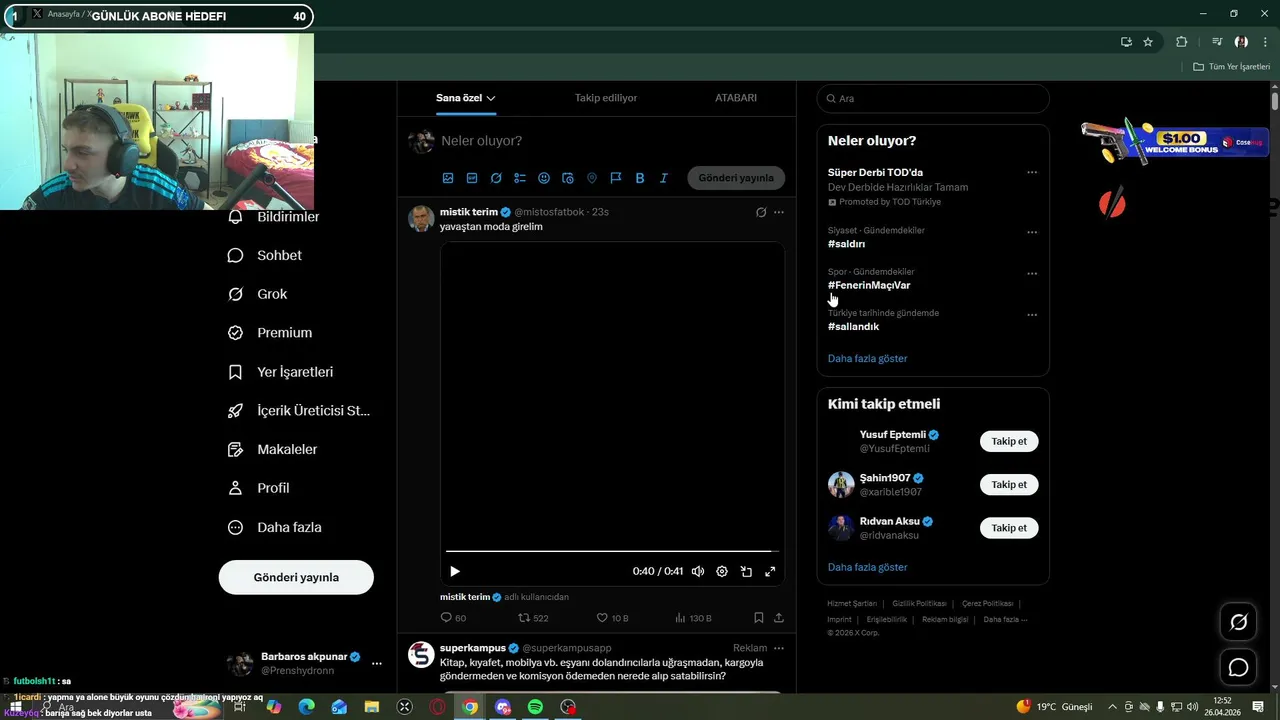Open 'Tüm Yer İşaretleri' bookmarks folder
Screen dimensions: 1280x720
coord(1231,67)
